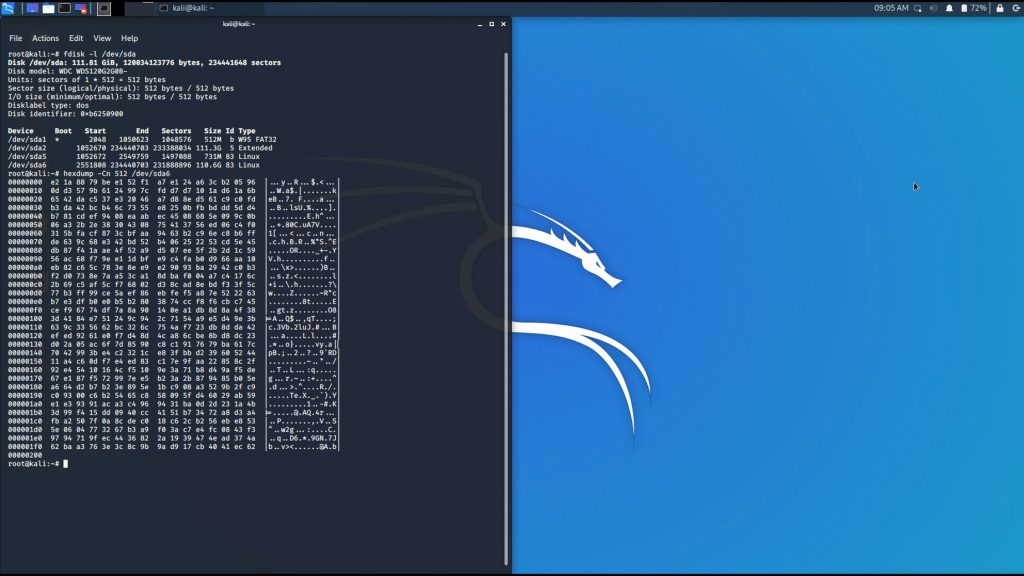This screenshot has width=1024, height=576.
Task: Lock the screen with padlock icon
Action: click(x=1000, y=8)
